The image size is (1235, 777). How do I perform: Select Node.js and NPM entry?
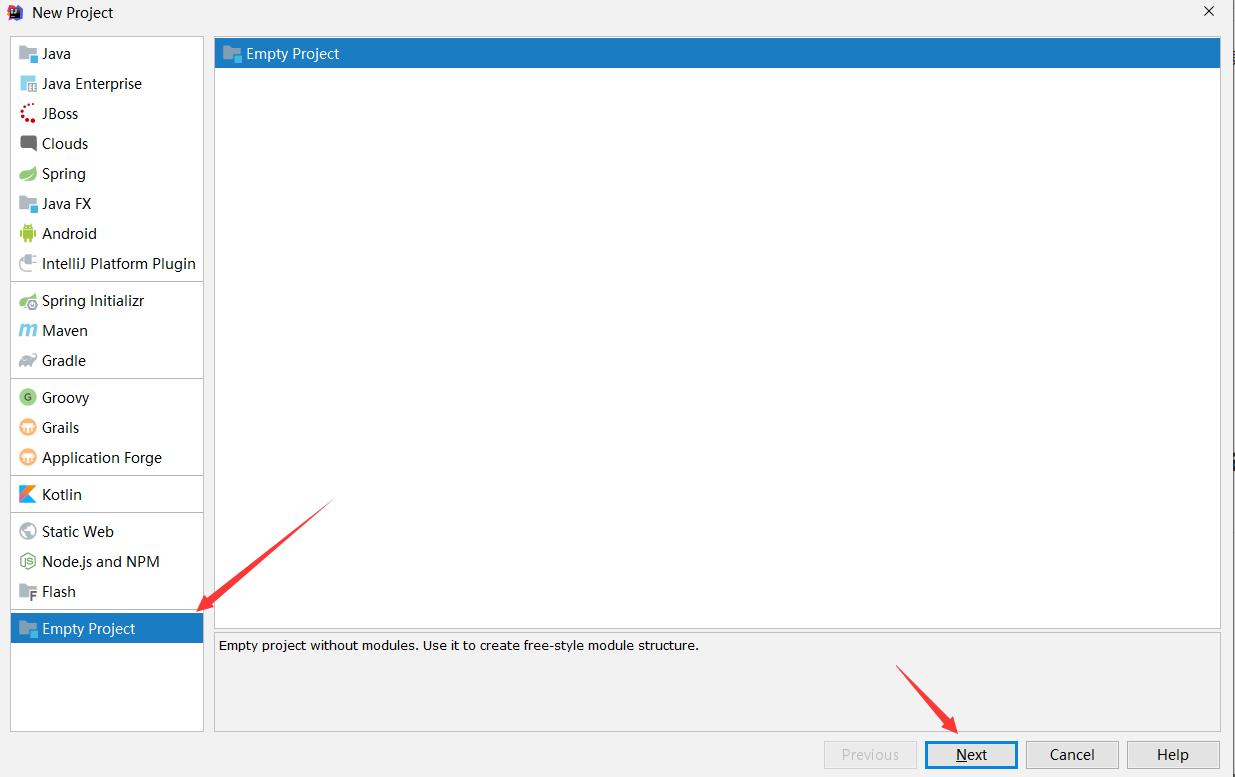(x=107, y=562)
